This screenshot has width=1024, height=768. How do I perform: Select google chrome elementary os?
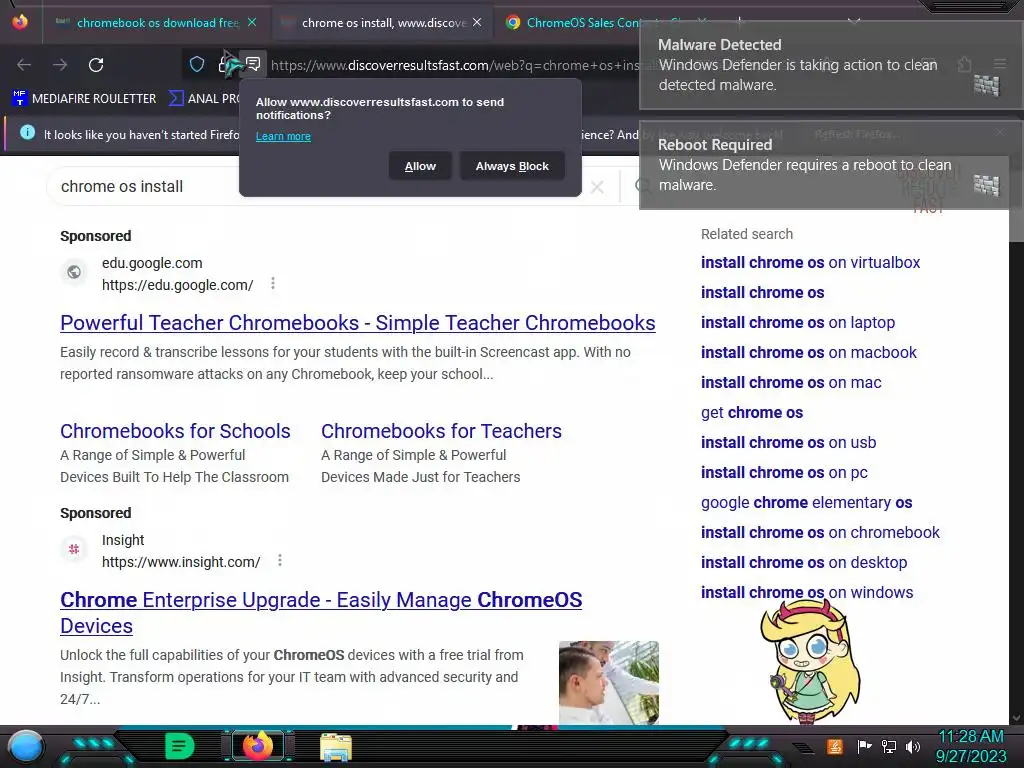(x=807, y=503)
